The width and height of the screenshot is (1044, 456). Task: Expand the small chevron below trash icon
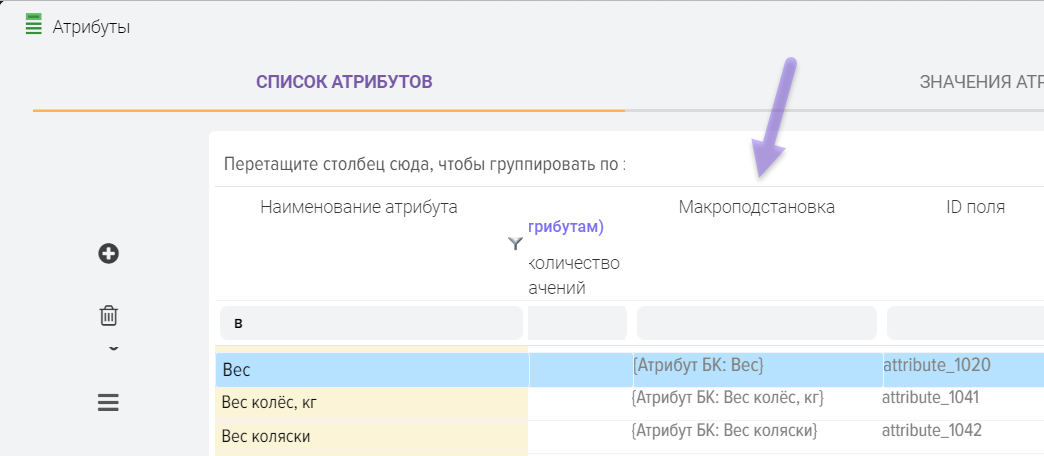[113, 349]
